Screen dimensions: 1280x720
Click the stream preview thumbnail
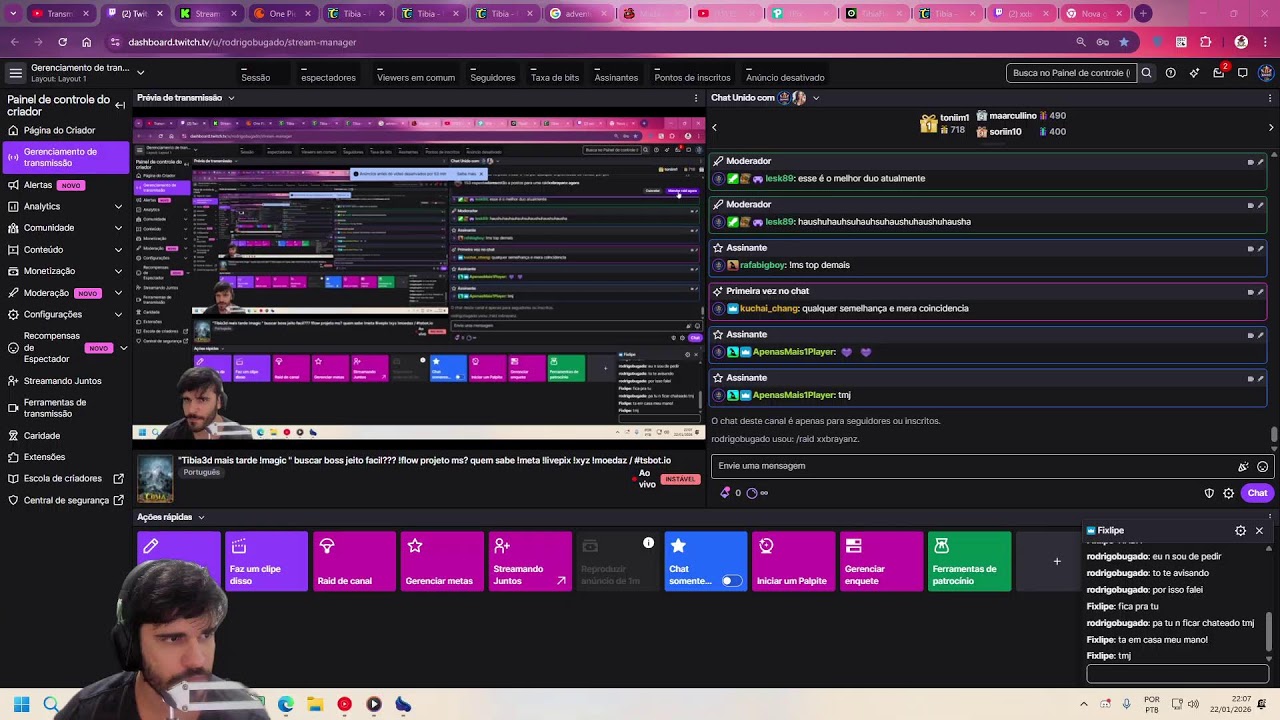pyautogui.click(x=419, y=279)
